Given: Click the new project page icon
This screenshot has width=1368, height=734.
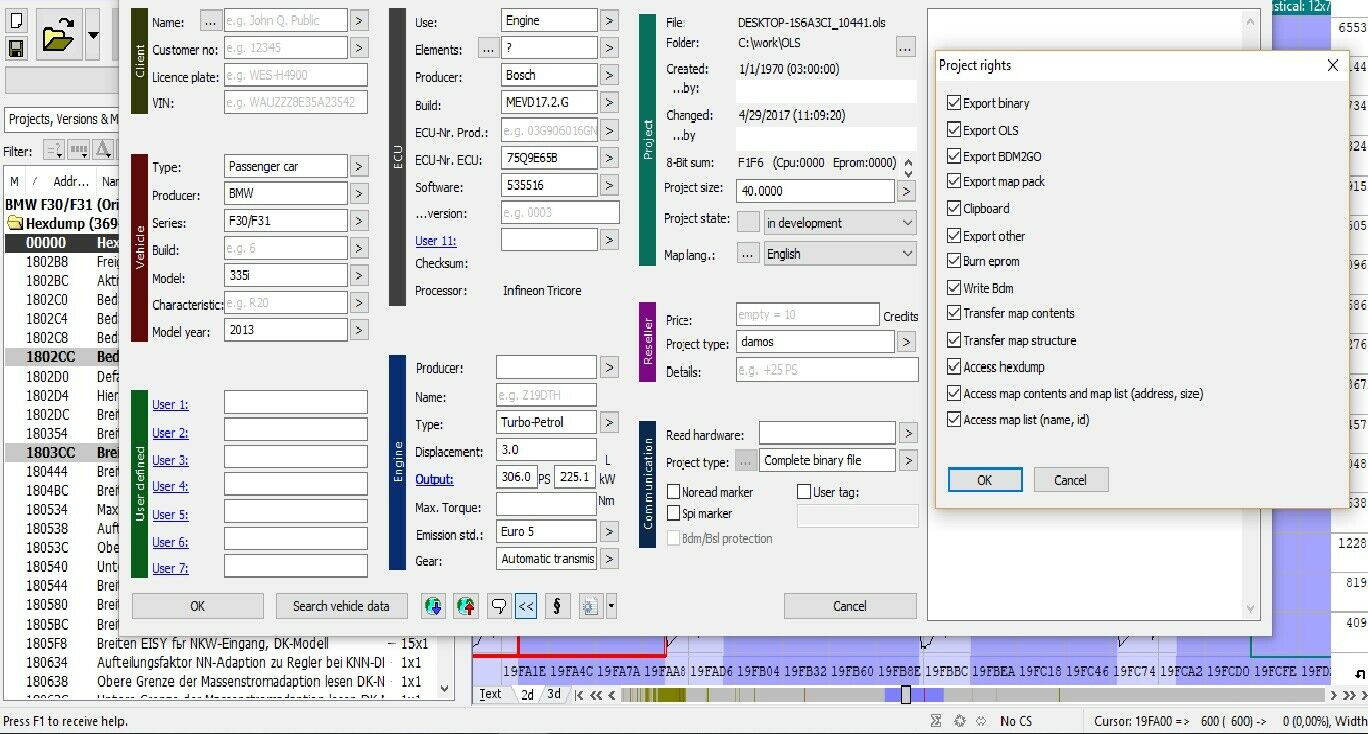Looking at the screenshot, I should tap(15, 21).
